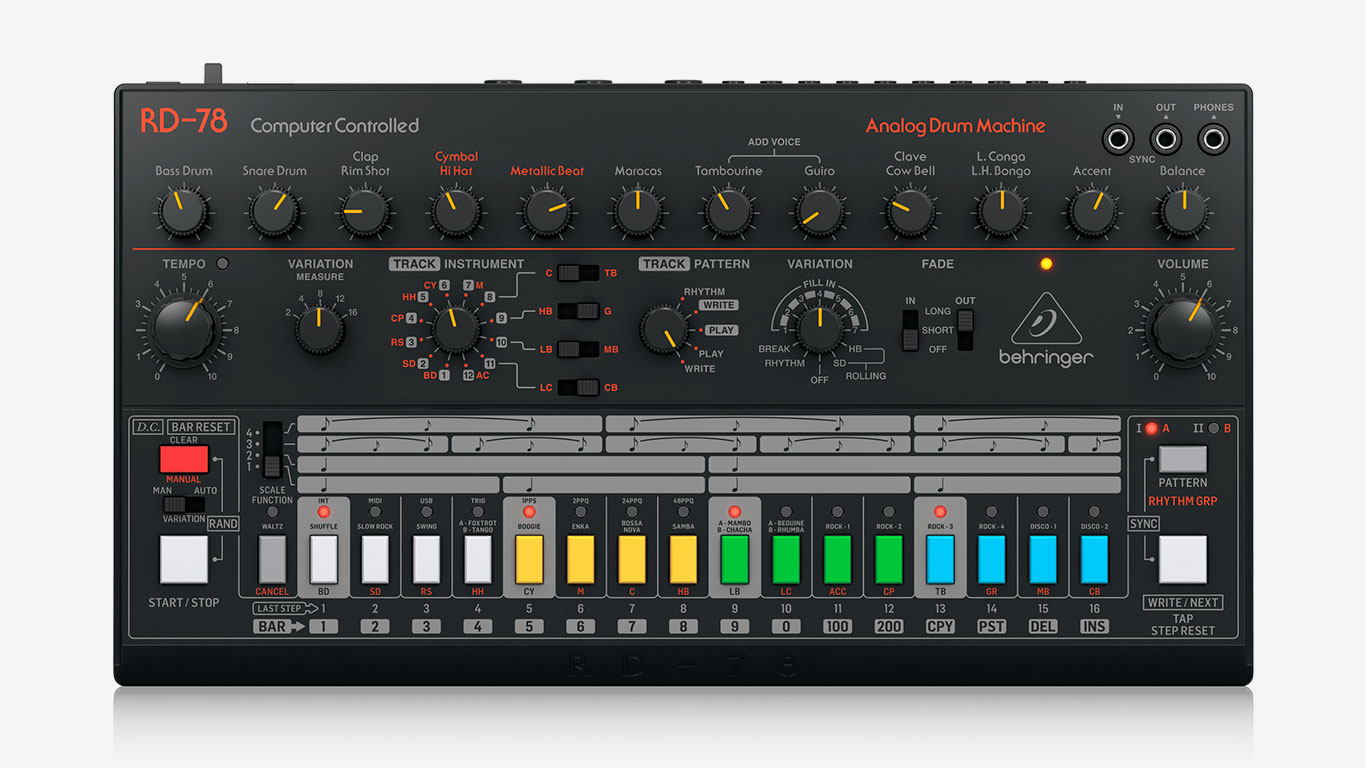Click the RD-78 model name text
This screenshot has height=768, width=1366.
[x=183, y=122]
